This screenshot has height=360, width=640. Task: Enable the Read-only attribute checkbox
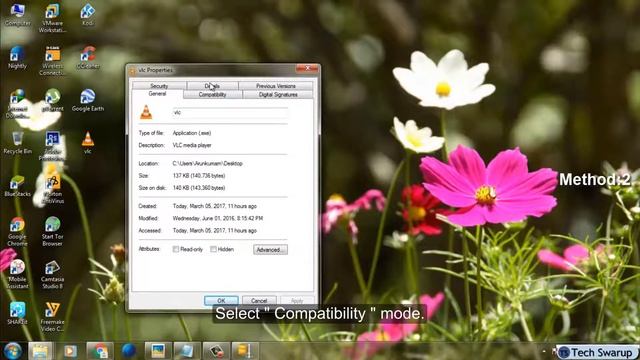[x=176, y=249]
